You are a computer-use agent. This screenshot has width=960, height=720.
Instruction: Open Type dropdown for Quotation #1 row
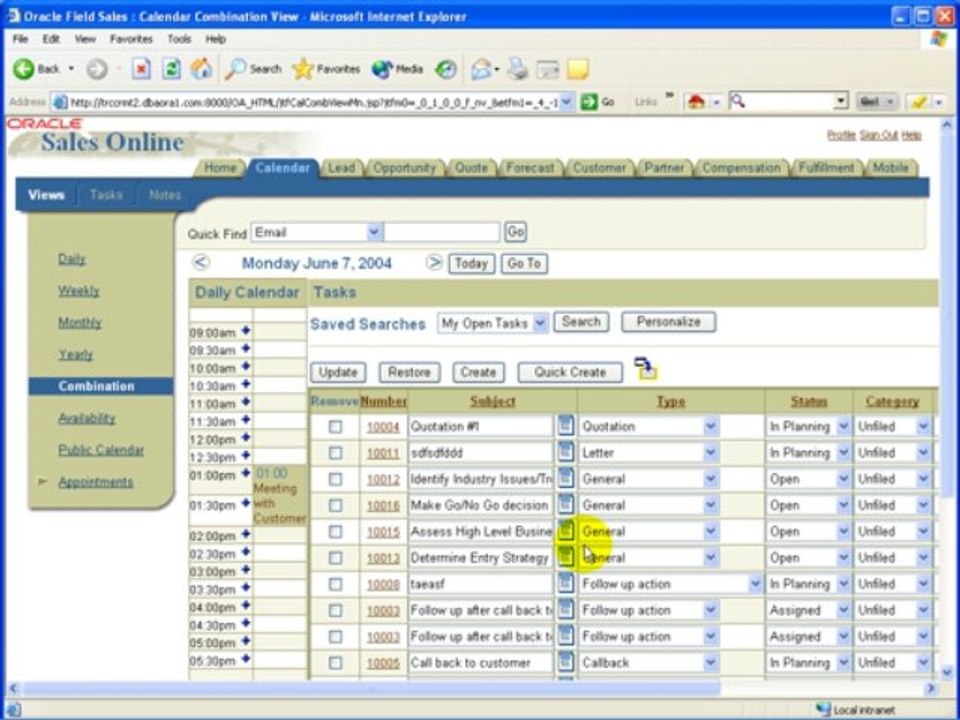710,426
